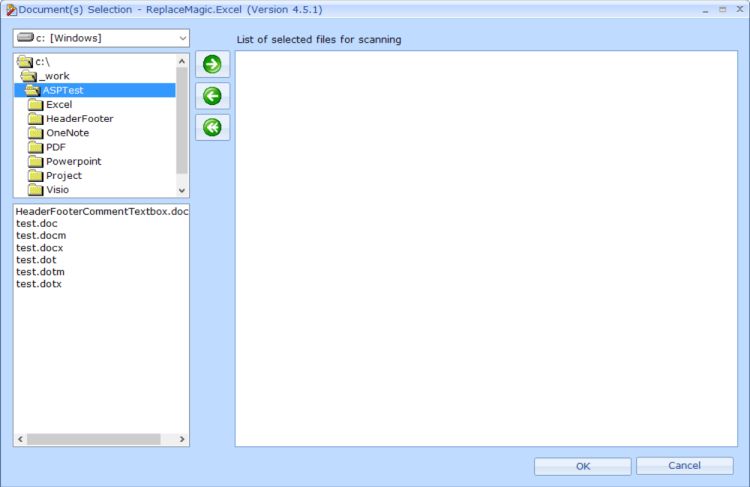Close the Document(s) Selection window
The width and height of the screenshot is (750, 487).
pyautogui.click(x=739, y=9)
